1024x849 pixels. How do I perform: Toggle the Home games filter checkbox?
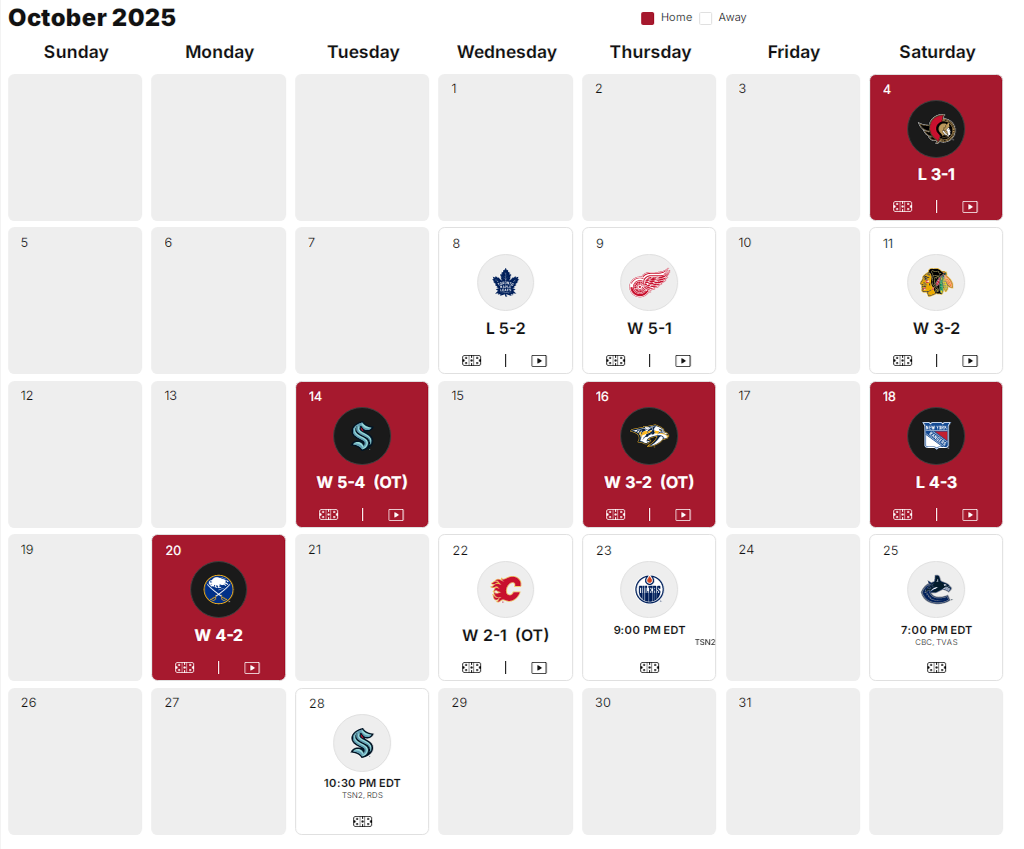(x=649, y=17)
